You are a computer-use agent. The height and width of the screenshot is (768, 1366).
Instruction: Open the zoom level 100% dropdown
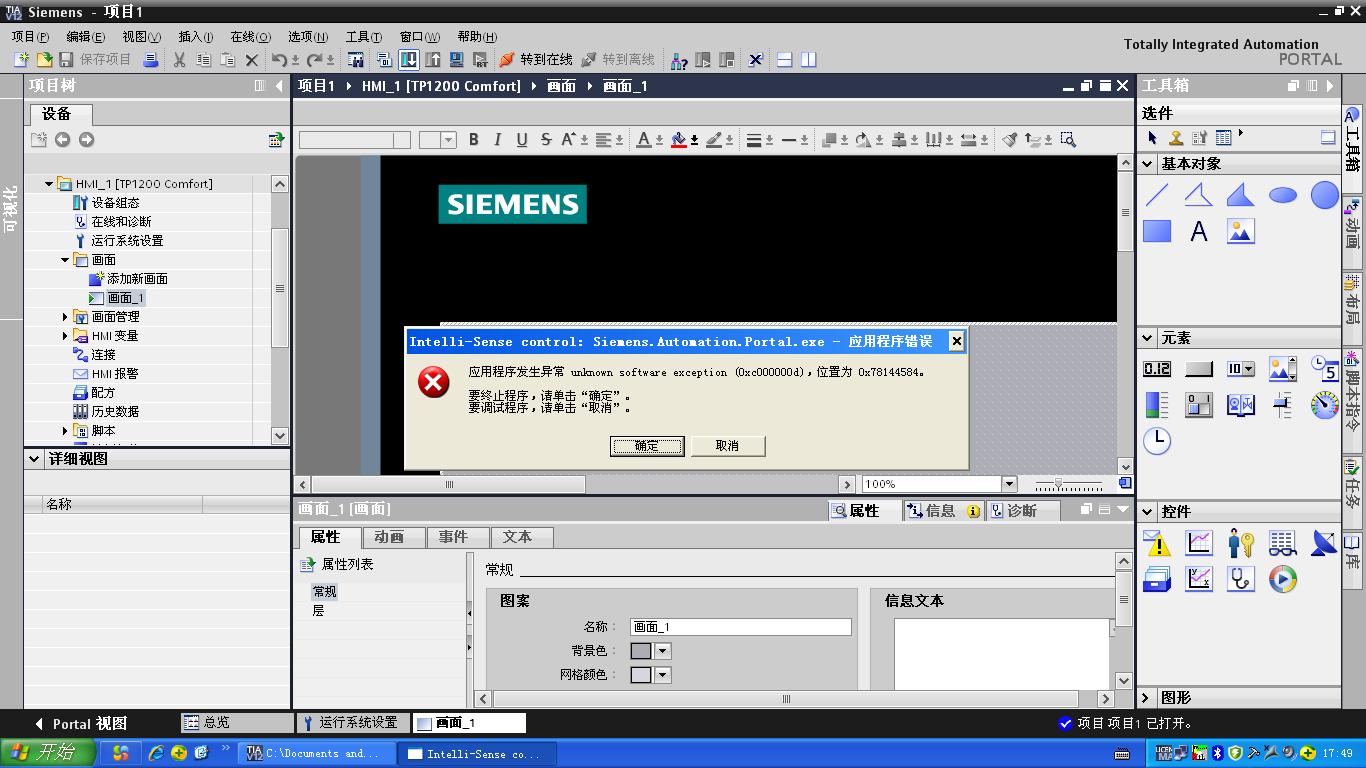pyautogui.click(x=1009, y=484)
